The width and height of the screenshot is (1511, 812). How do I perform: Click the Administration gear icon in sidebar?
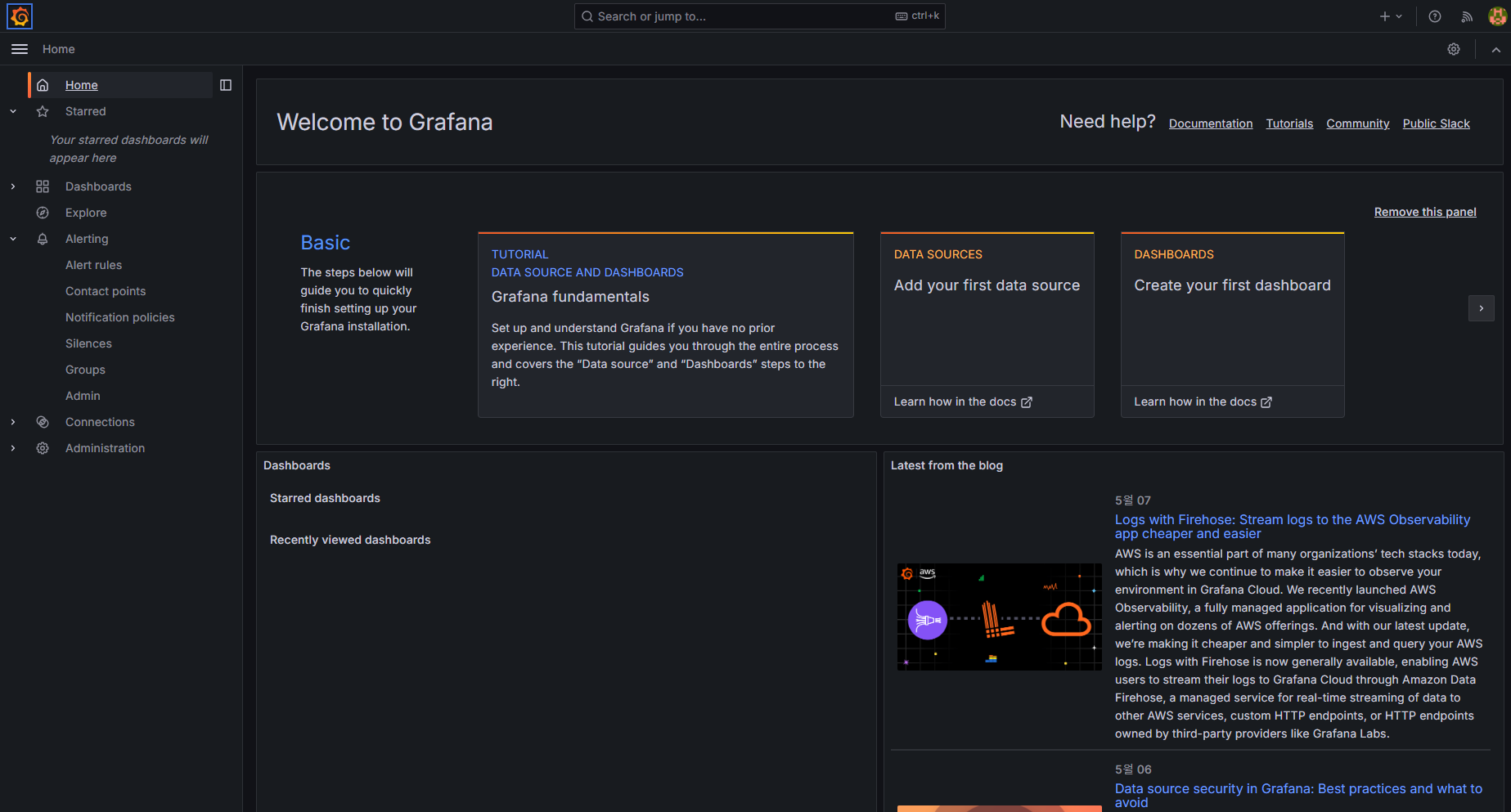(x=43, y=448)
